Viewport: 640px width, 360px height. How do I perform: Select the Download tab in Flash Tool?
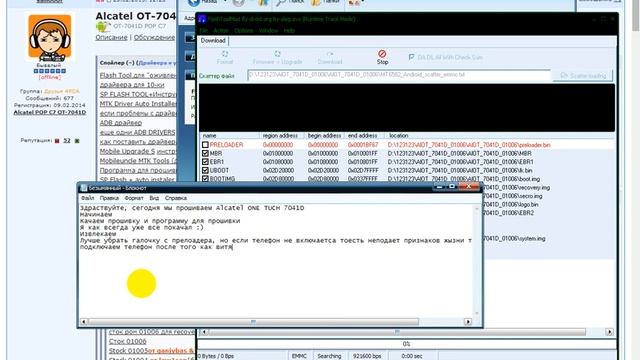pyautogui.click(x=213, y=41)
